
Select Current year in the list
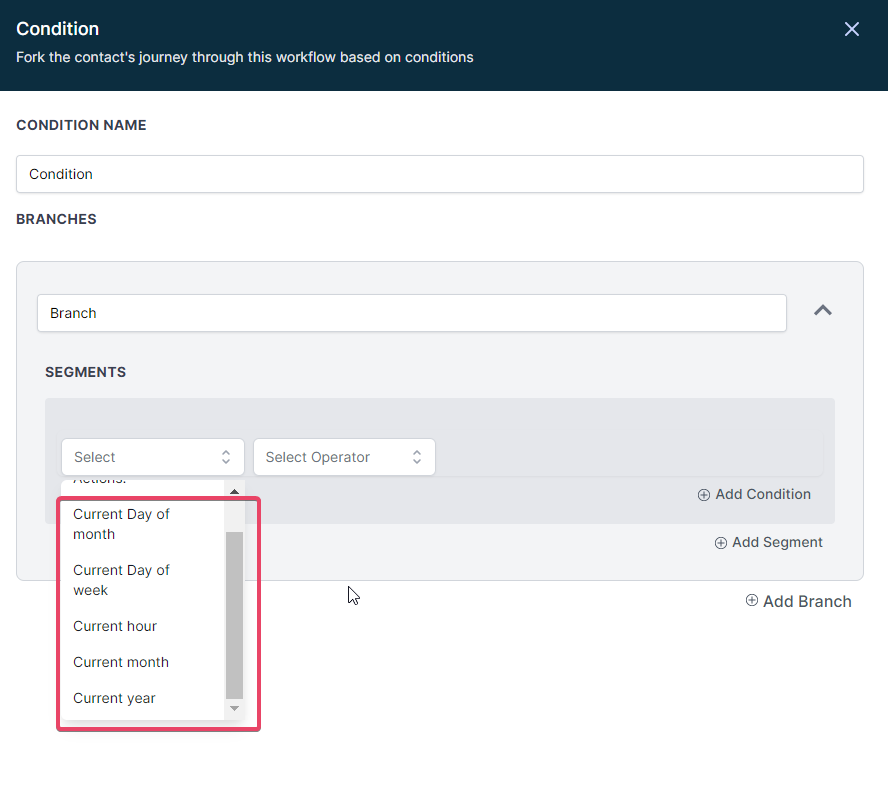114,698
